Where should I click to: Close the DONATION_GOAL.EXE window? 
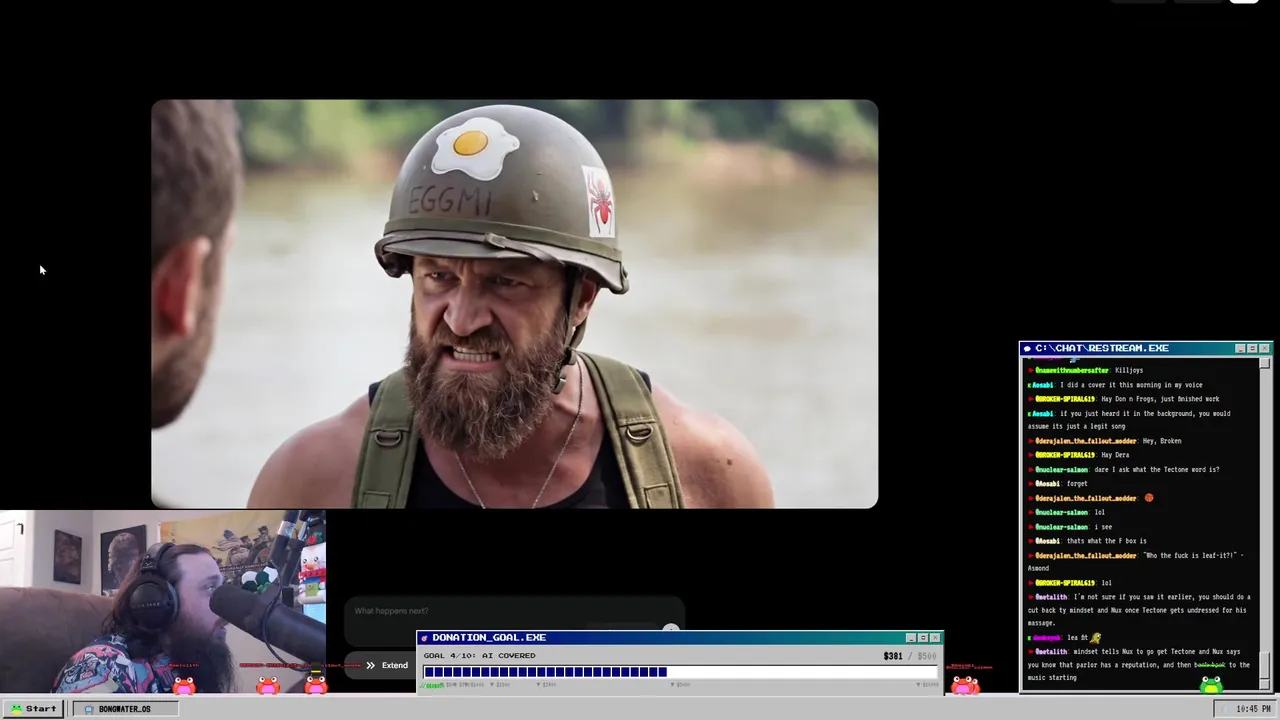935,638
